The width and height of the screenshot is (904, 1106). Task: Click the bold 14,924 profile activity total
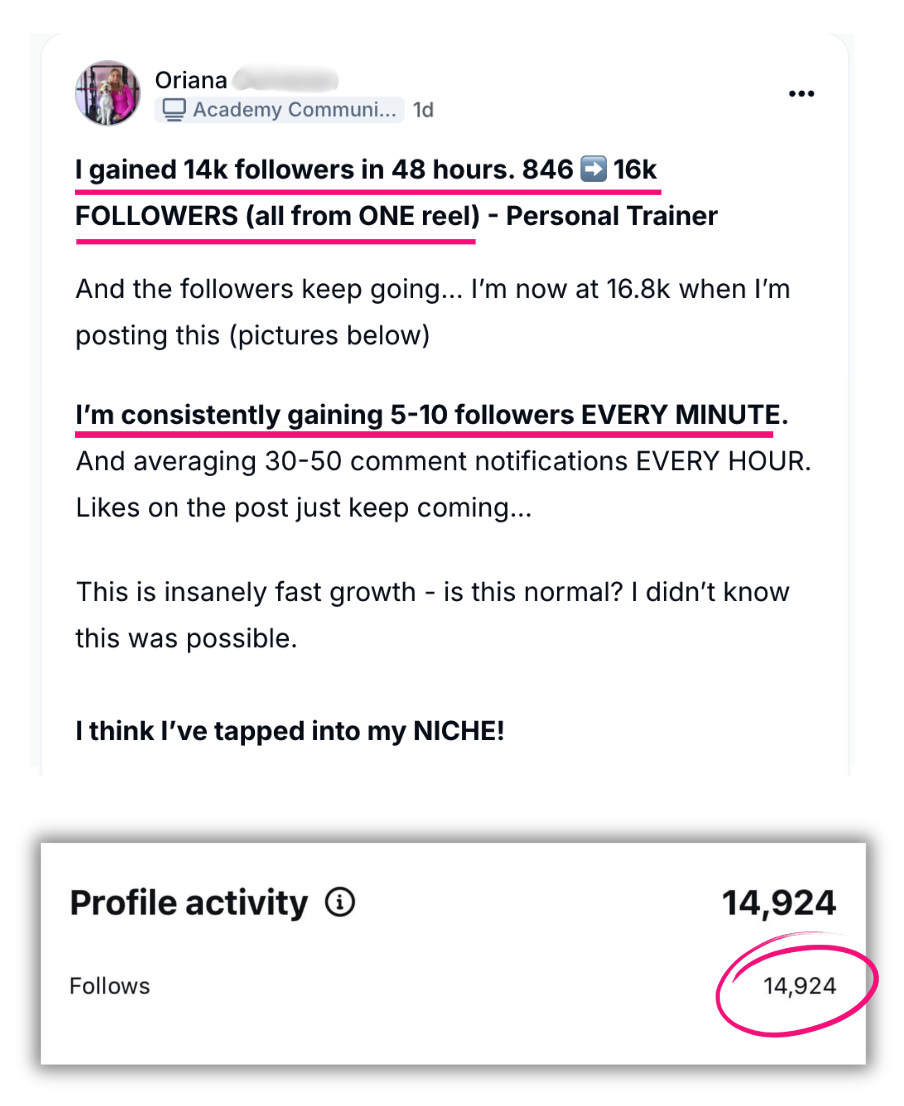pyautogui.click(x=779, y=904)
